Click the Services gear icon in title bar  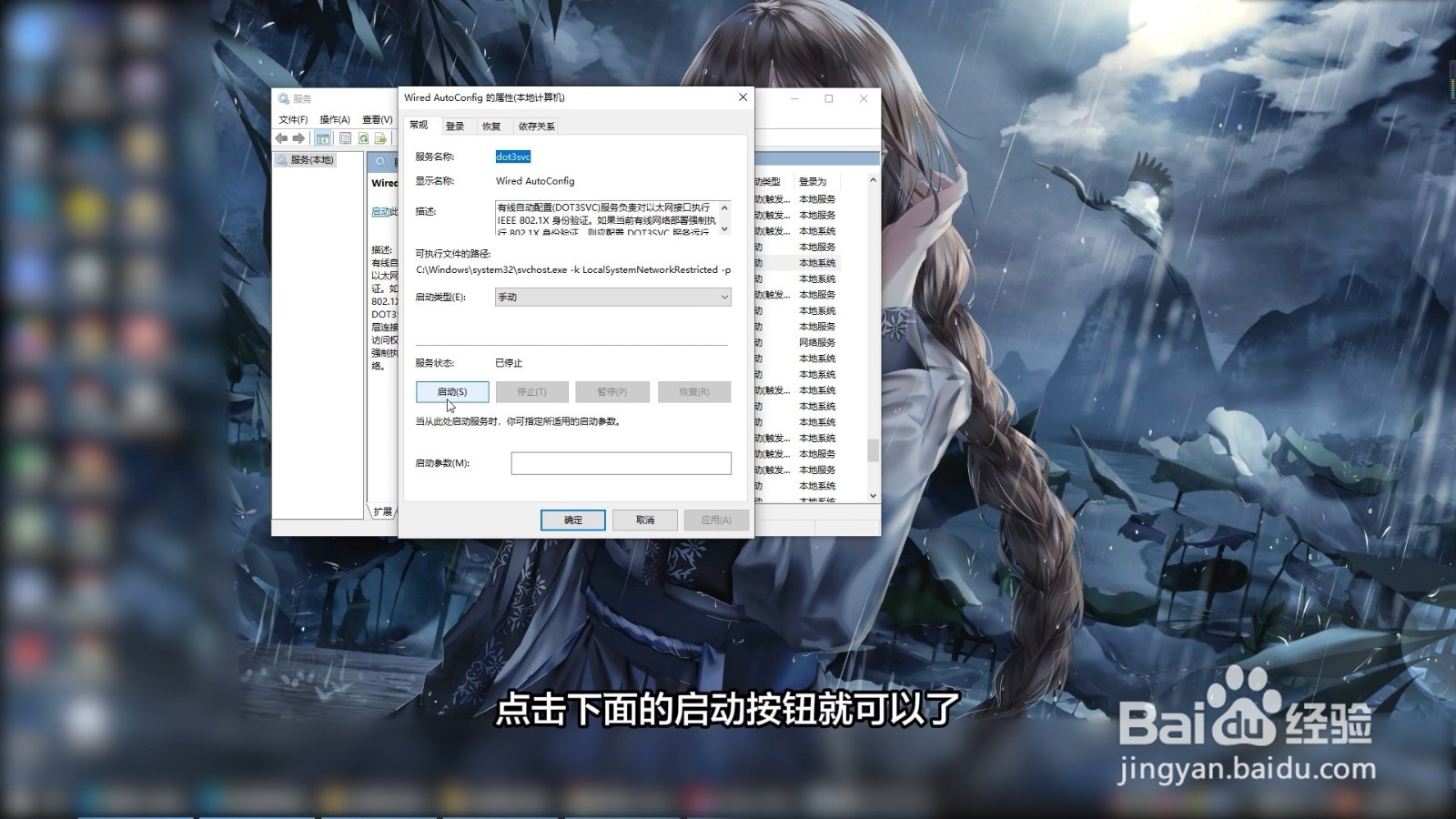pos(283,98)
